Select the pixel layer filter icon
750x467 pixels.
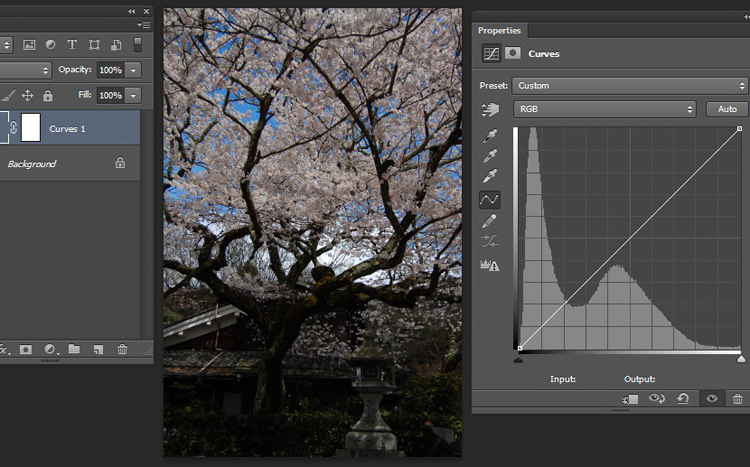pyautogui.click(x=29, y=45)
